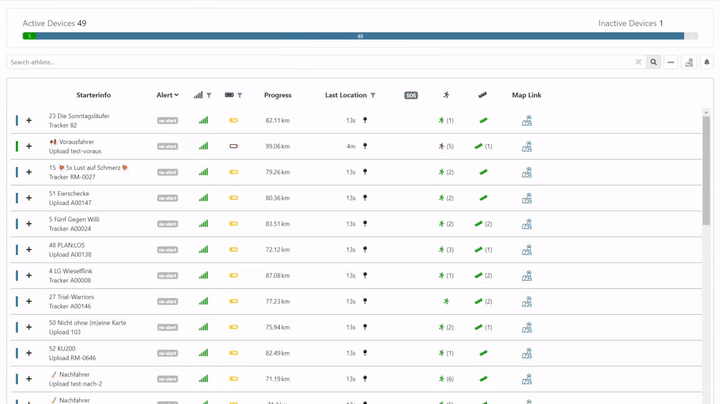Open map link for Die Sonntagsläufer
The width and height of the screenshot is (720, 404).
[x=527, y=121]
